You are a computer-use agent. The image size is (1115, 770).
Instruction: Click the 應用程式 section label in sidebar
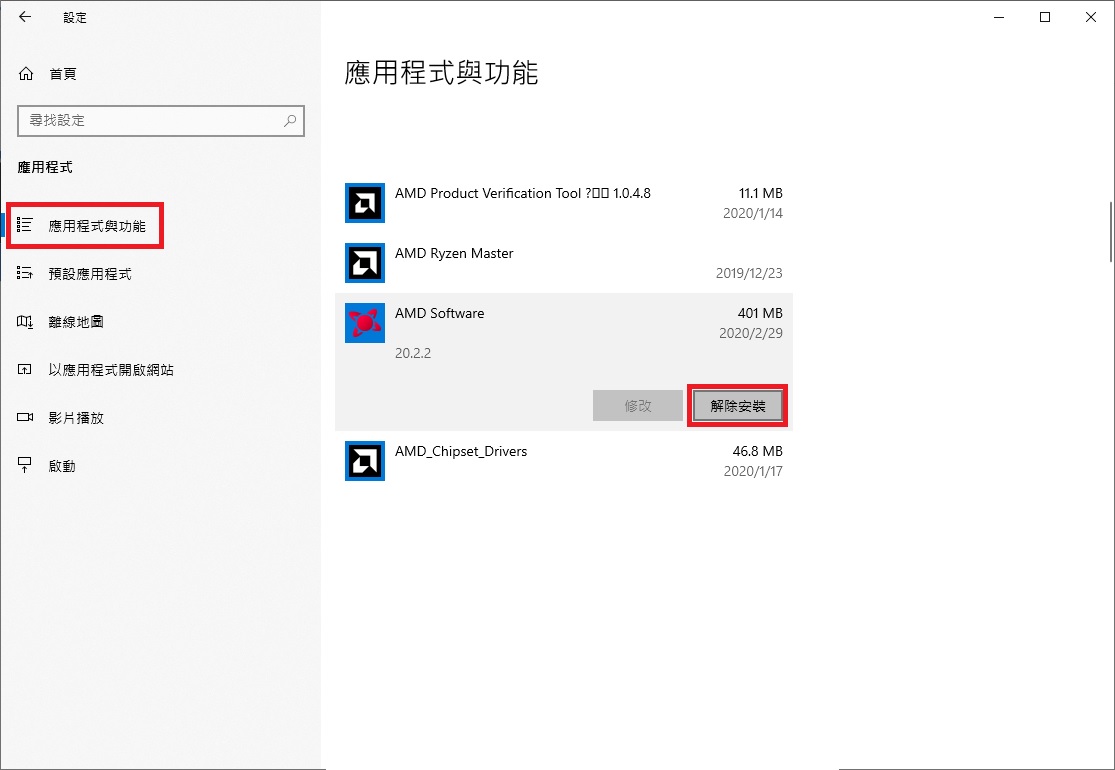coord(45,168)
